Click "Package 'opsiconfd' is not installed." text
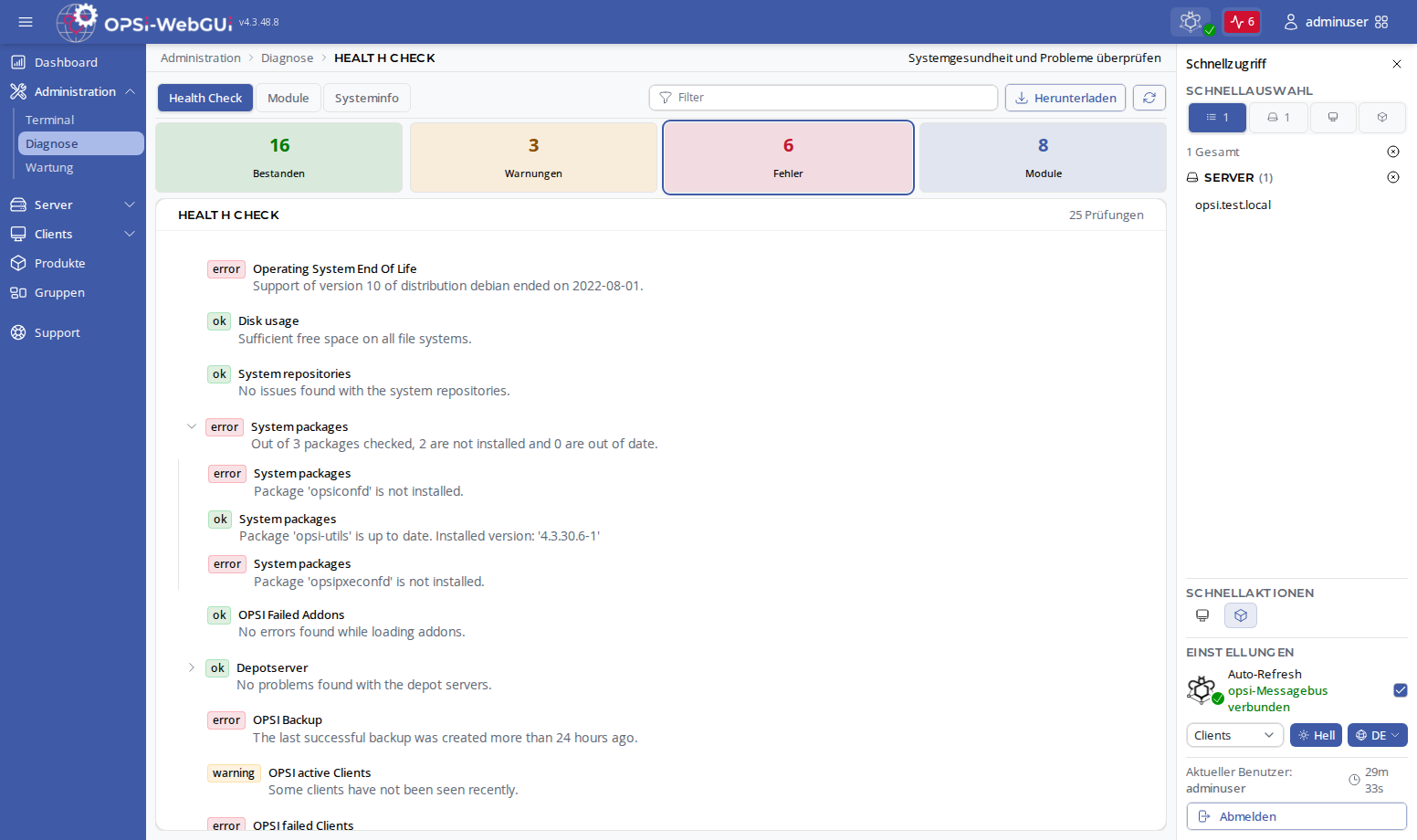Viewport: 1417px width, 840px height. (359, 491)
